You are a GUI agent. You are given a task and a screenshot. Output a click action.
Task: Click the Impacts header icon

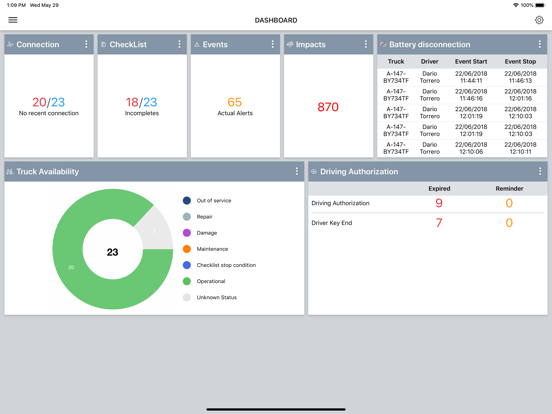[290, 44]
